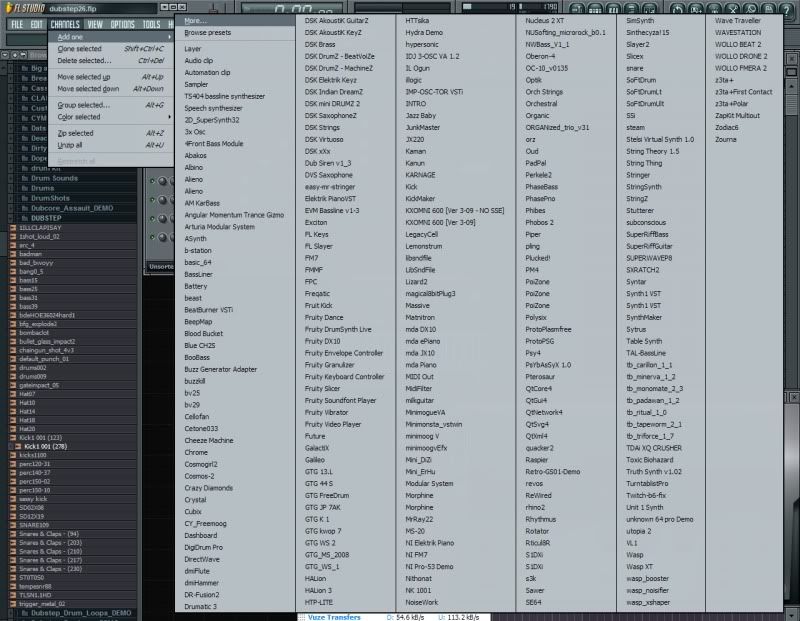Open the FILE menu
The image size is (800, 621).
coord(17,24)
